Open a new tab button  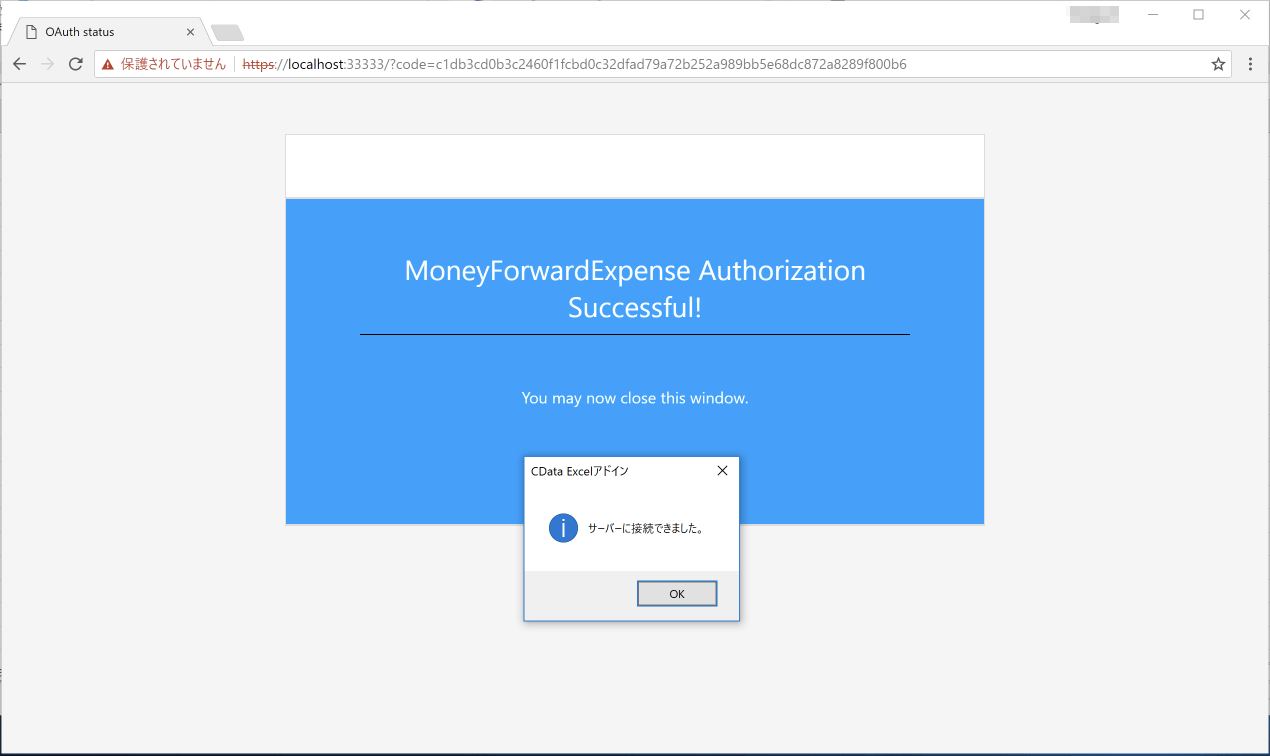point(228,33)
